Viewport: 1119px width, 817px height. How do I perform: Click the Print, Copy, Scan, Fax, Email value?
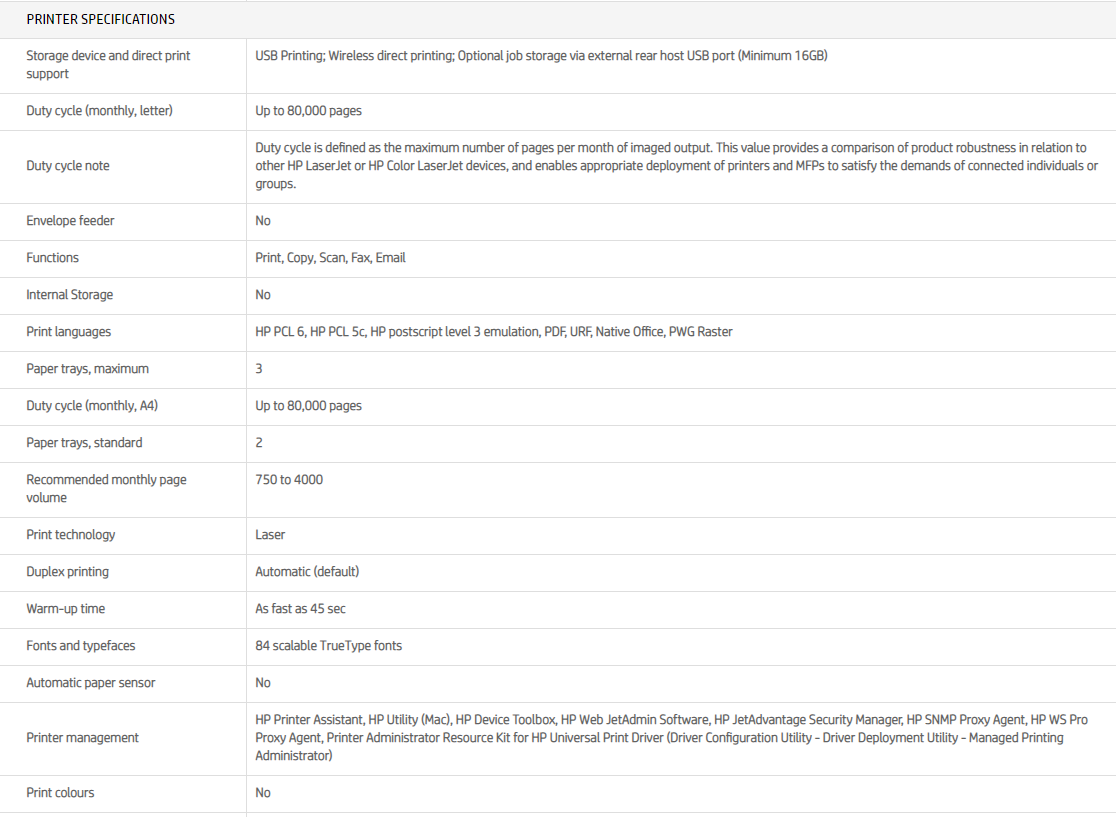pos(330,258)
